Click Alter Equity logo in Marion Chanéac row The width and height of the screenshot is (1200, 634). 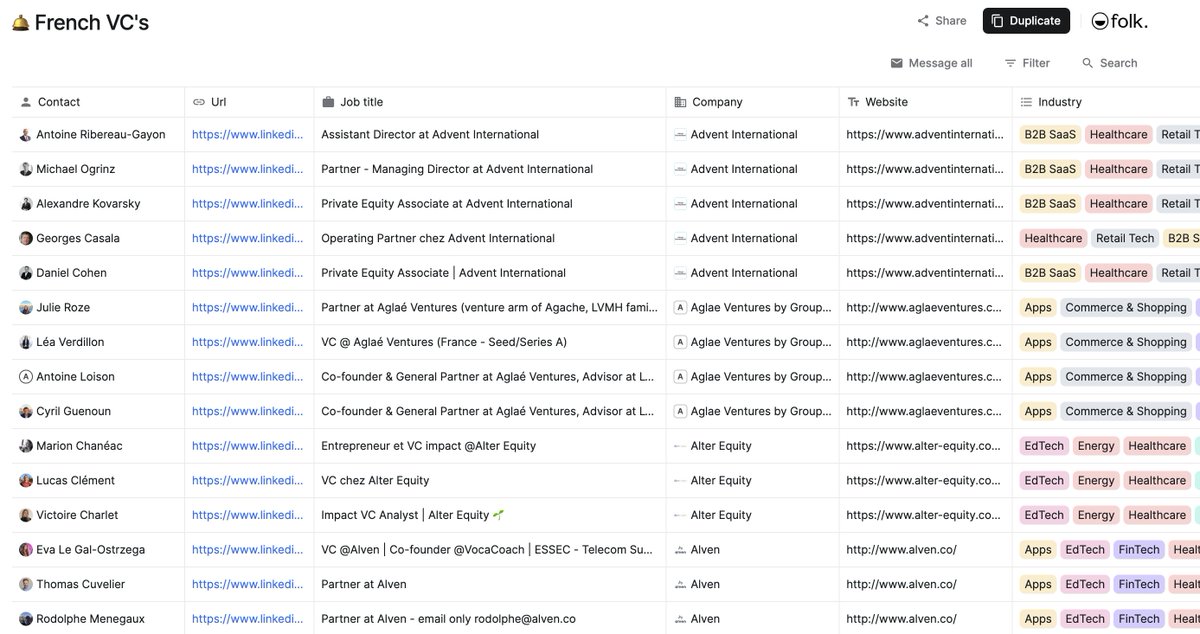click(x=680, y=446)
